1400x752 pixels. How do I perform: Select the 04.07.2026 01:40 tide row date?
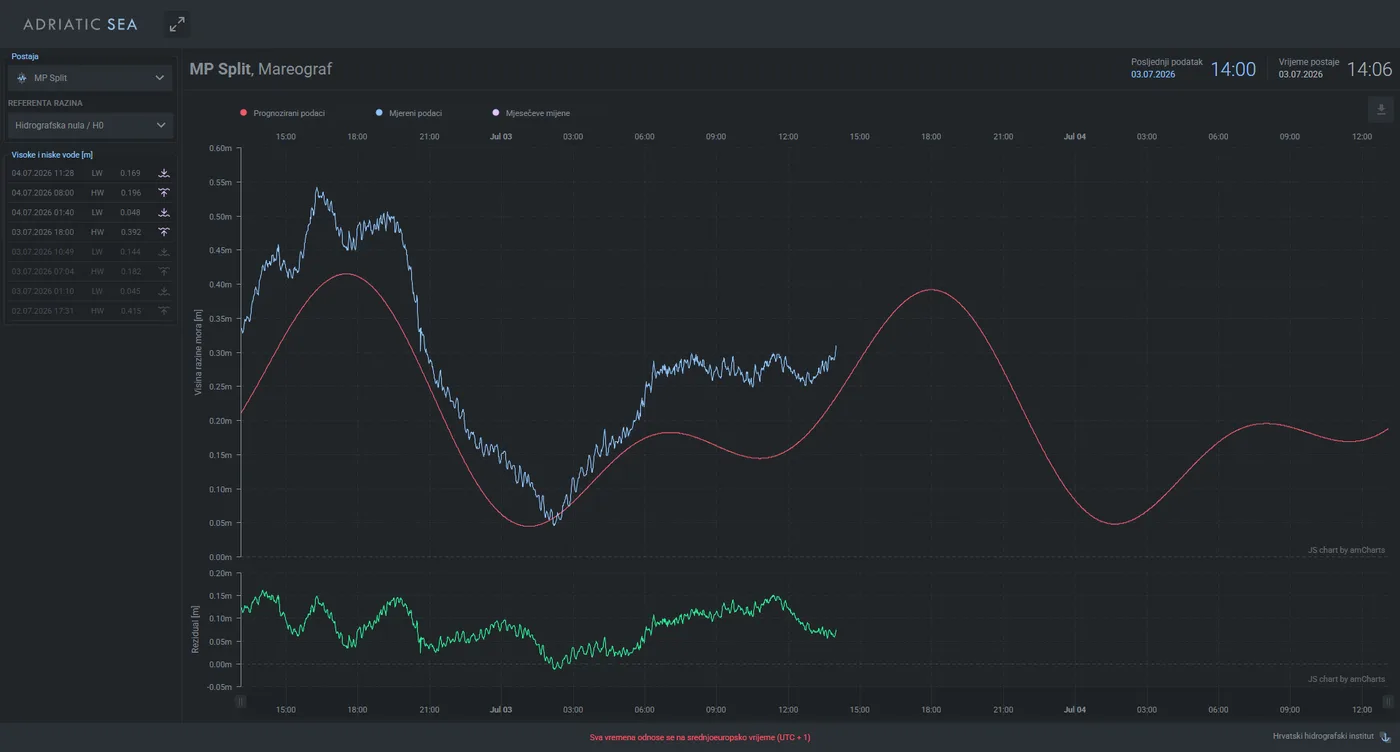click(x=43, y=213)
